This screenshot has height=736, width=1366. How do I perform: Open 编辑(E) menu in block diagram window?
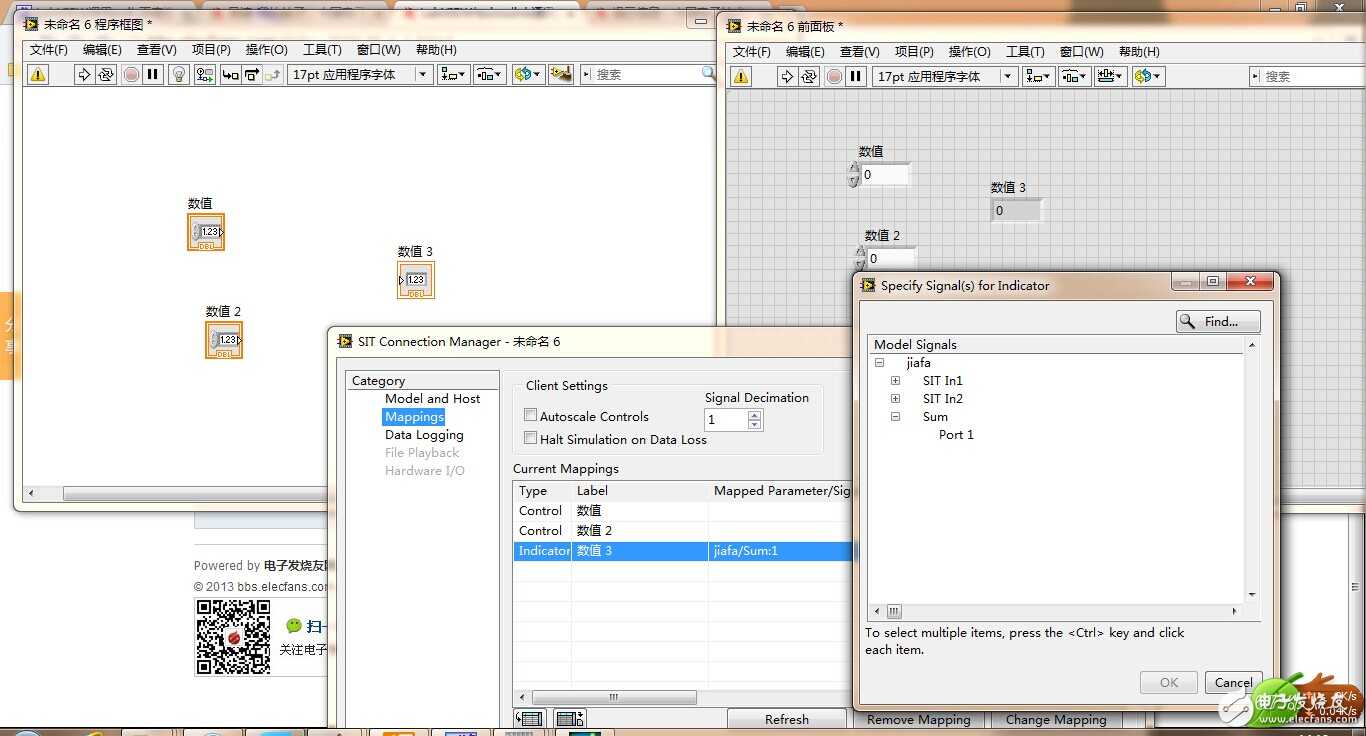point(102,50)
